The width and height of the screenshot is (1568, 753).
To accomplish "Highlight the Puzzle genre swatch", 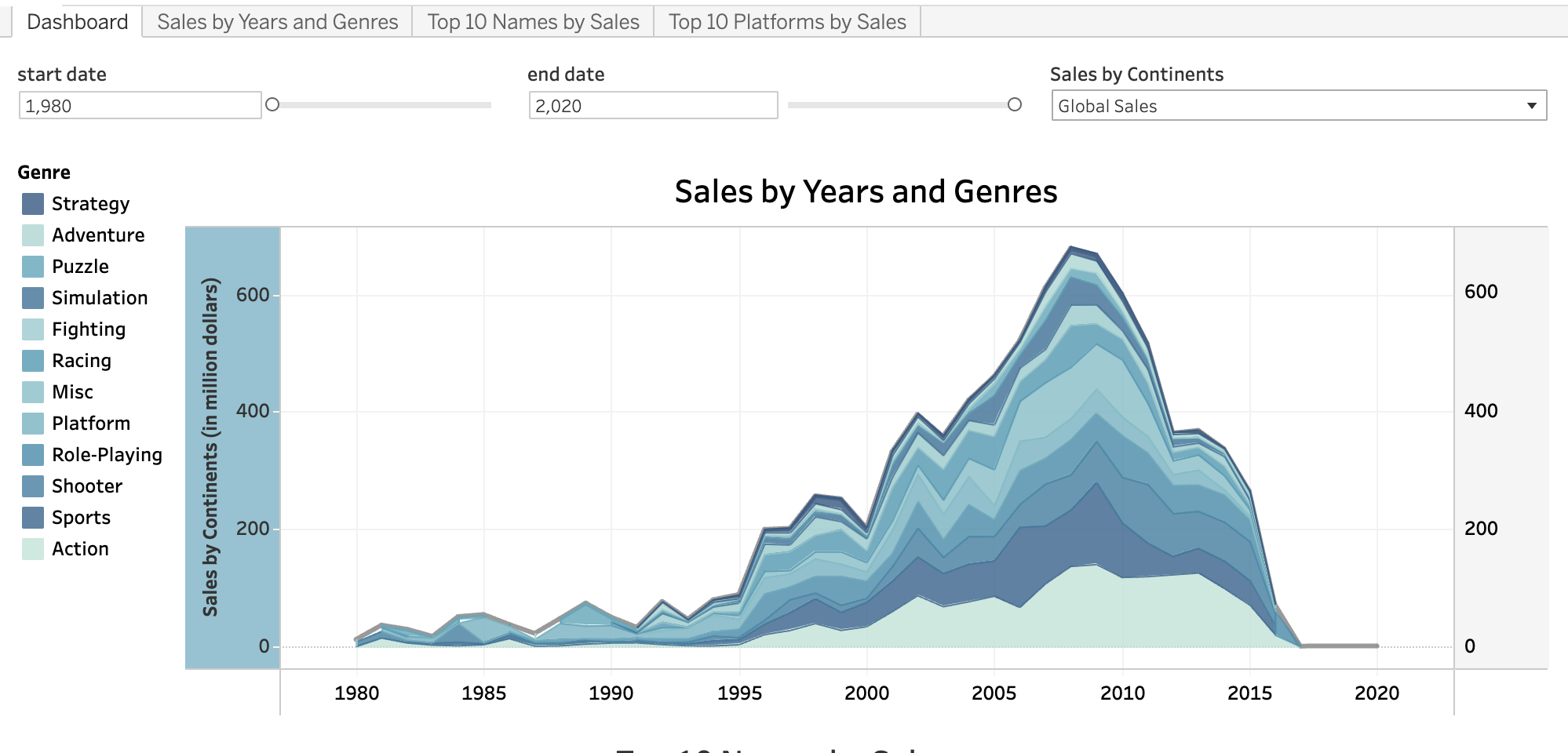I will (x=33, y=267).
